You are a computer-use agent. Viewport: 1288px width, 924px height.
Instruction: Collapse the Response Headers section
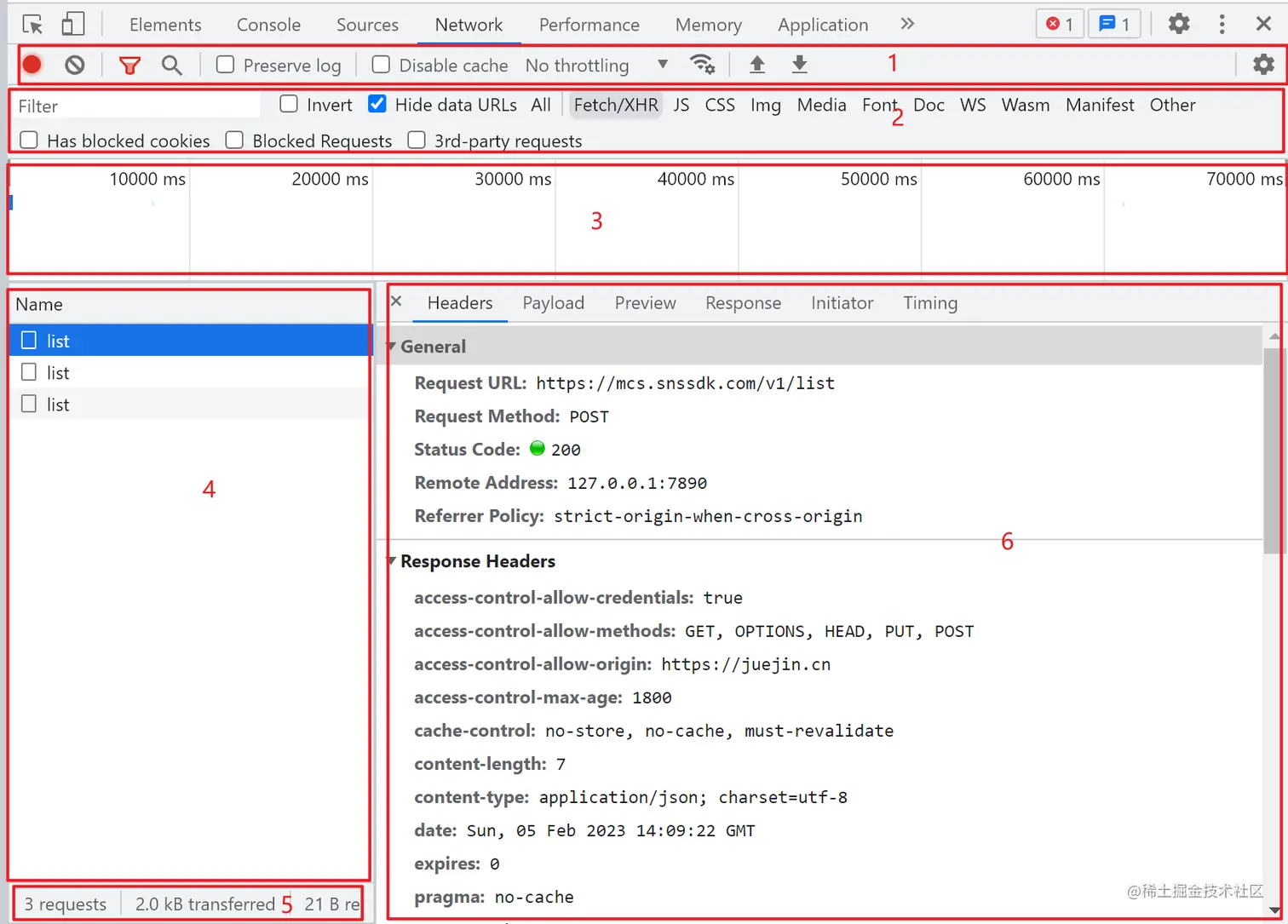click(x=392, y=561)
